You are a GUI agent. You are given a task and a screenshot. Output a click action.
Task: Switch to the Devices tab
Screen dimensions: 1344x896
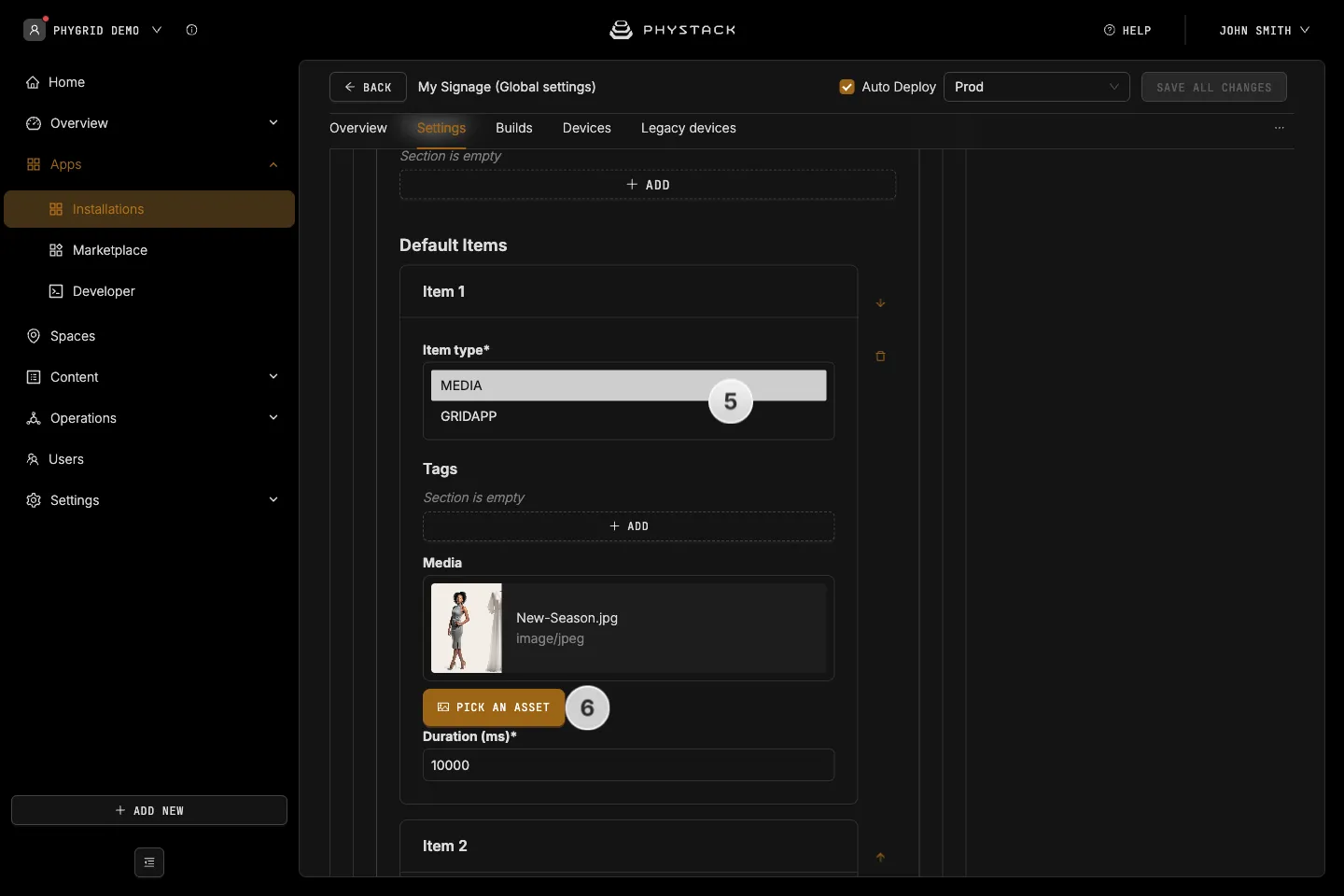pyautogui.click(x=587, y=128)
